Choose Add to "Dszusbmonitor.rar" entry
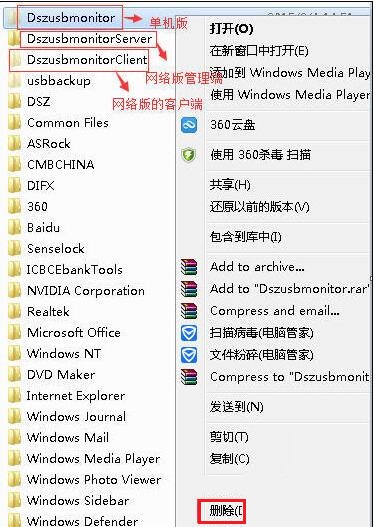Viewport: 374px width, 527px height. (290, 289)
